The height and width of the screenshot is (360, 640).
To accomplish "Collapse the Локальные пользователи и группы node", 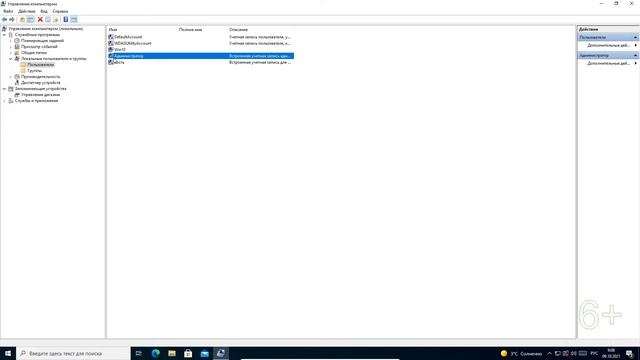I will 11,59.
